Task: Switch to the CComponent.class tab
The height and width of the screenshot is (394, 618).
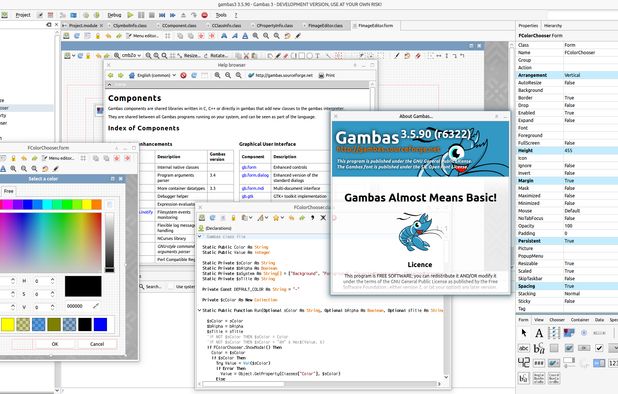Action: point(179,26)
